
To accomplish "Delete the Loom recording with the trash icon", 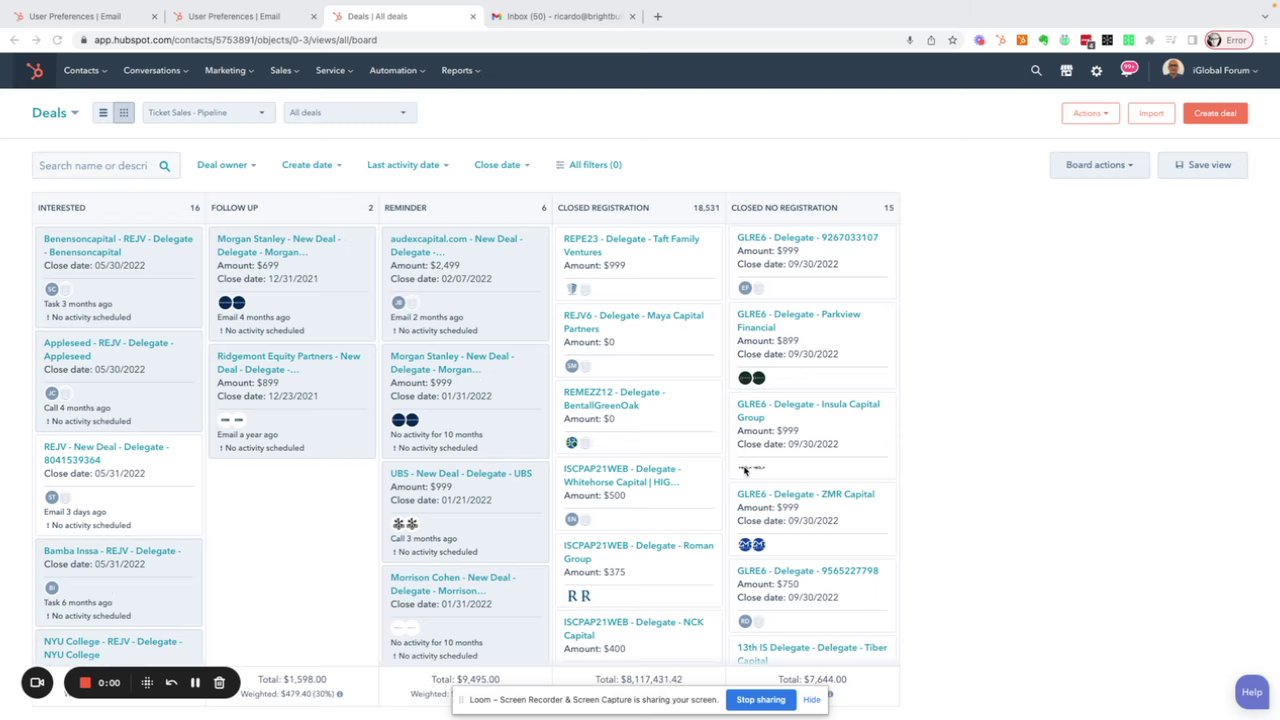I will pyautogui.click(x=219, y=683).
